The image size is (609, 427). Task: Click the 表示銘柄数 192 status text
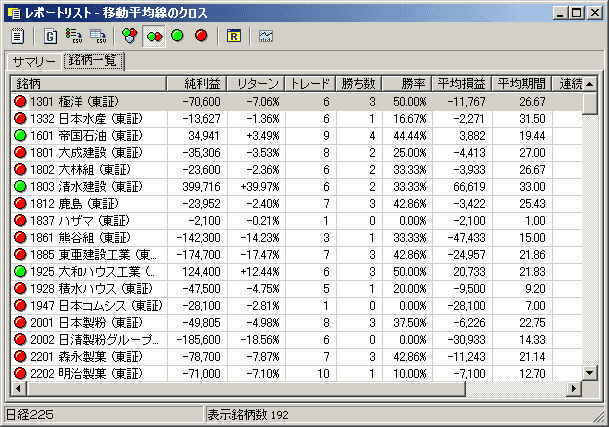pos(248,415)
